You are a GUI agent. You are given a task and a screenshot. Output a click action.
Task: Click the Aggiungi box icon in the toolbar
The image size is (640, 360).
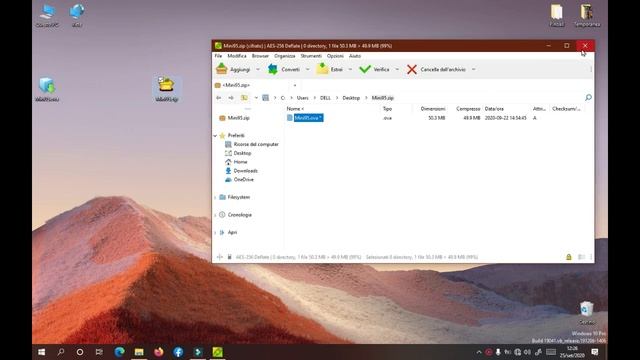[222, 69]
